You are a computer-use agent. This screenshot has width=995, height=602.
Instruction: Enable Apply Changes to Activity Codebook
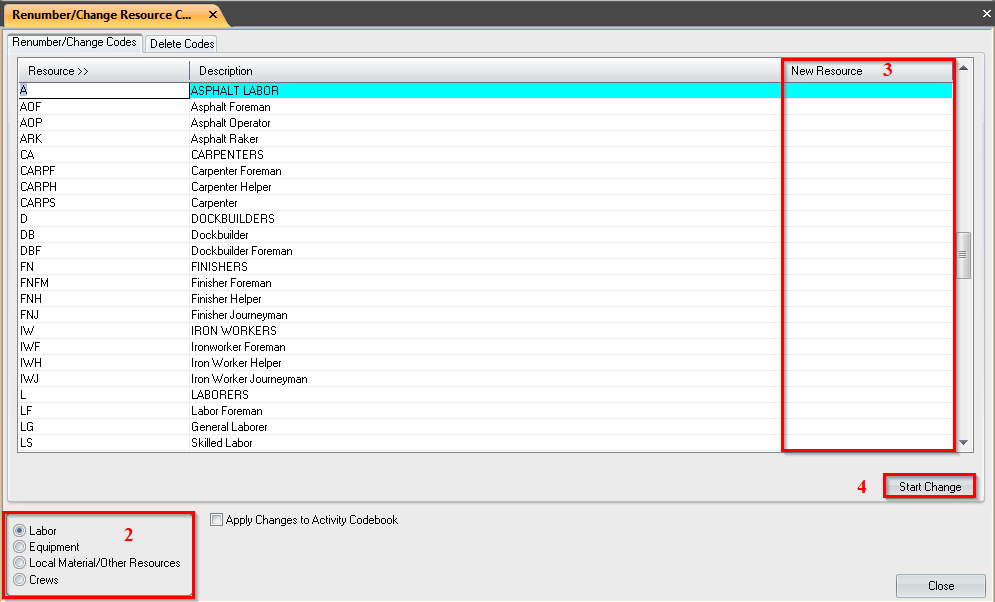(x=216, y=520)
